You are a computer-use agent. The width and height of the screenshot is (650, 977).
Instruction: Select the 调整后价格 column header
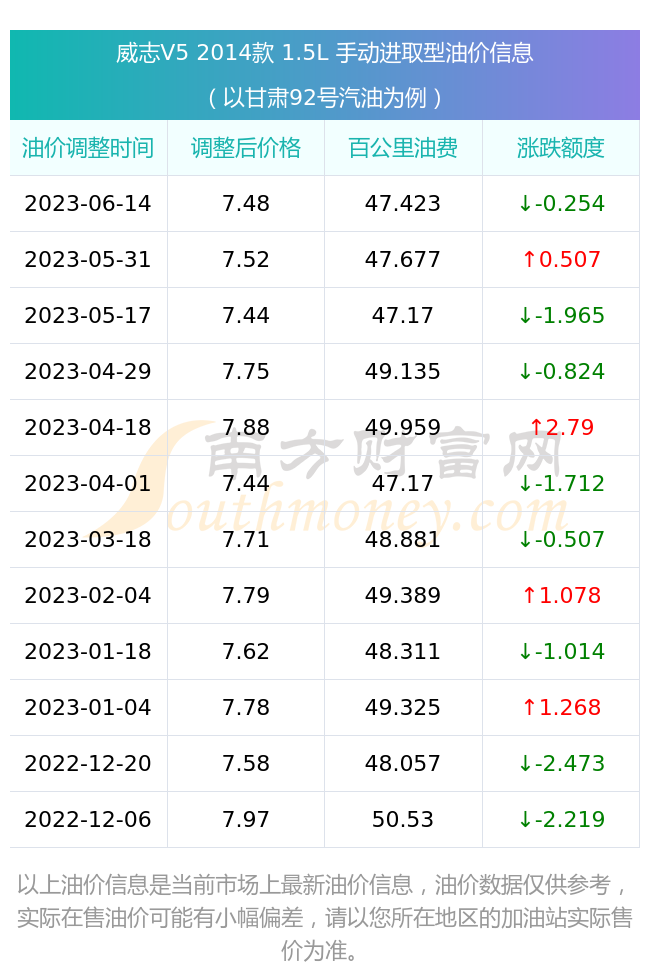(x=246, y=148)
